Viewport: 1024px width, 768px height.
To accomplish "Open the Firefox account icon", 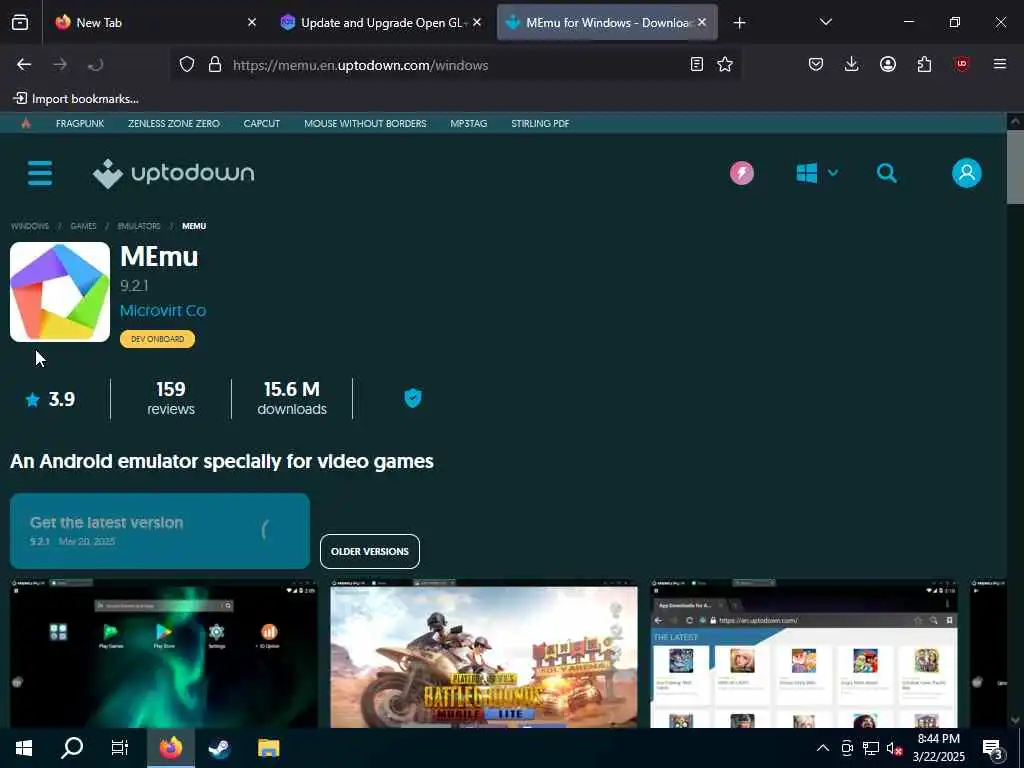I will [x=888, y=64].
